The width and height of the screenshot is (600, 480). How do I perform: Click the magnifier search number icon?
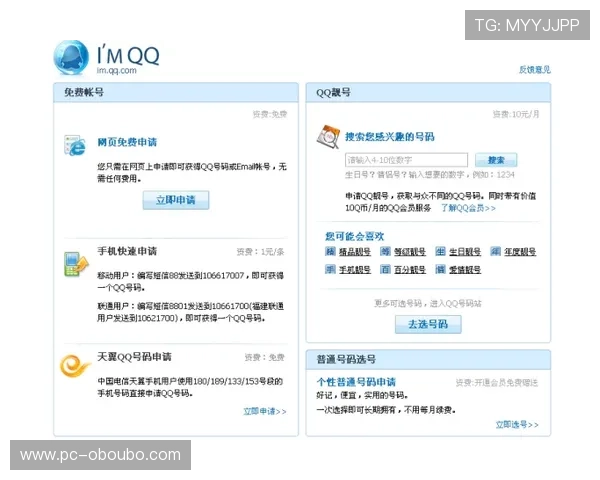(x=329, y=136)
